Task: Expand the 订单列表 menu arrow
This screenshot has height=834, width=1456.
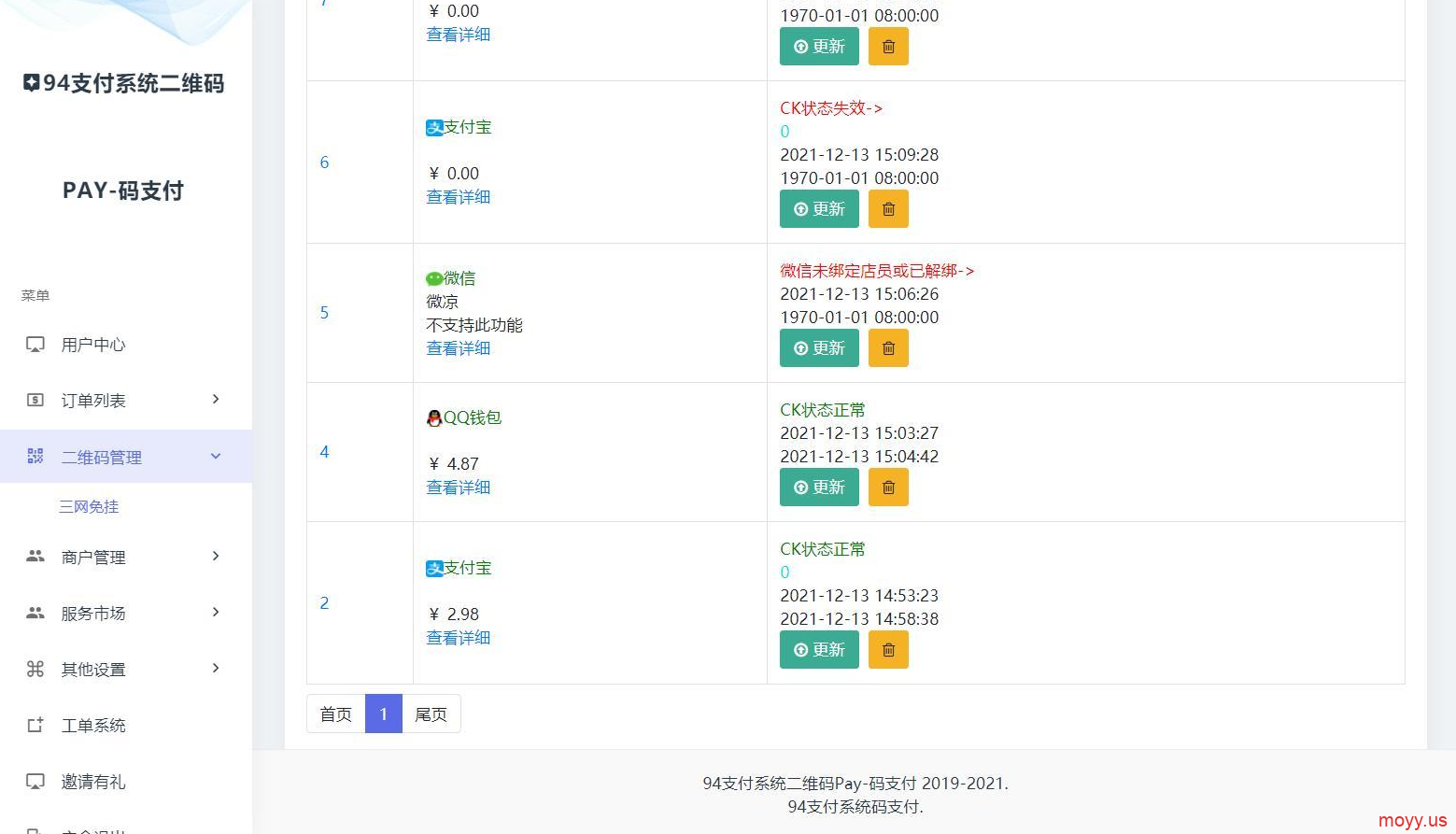Action: click(x=216, y=400)
